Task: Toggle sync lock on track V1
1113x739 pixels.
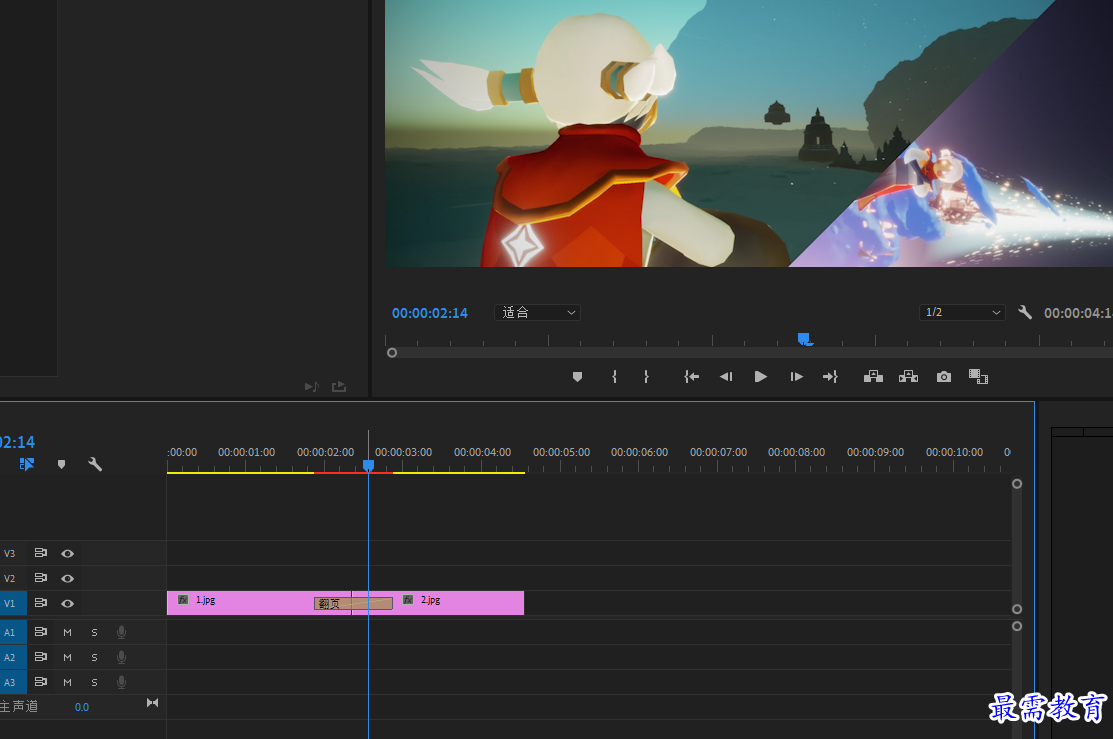Action: [40, 603]
